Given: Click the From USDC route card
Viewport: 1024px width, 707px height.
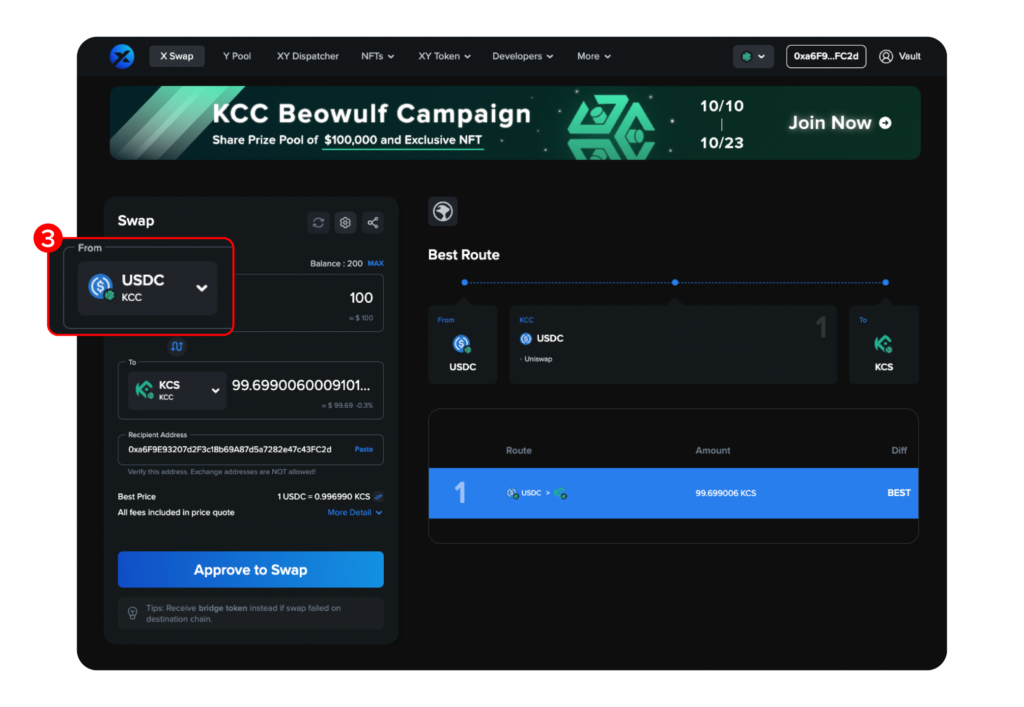Looking at the screenshot, I should pyautogui.click(x=462, y=344).
